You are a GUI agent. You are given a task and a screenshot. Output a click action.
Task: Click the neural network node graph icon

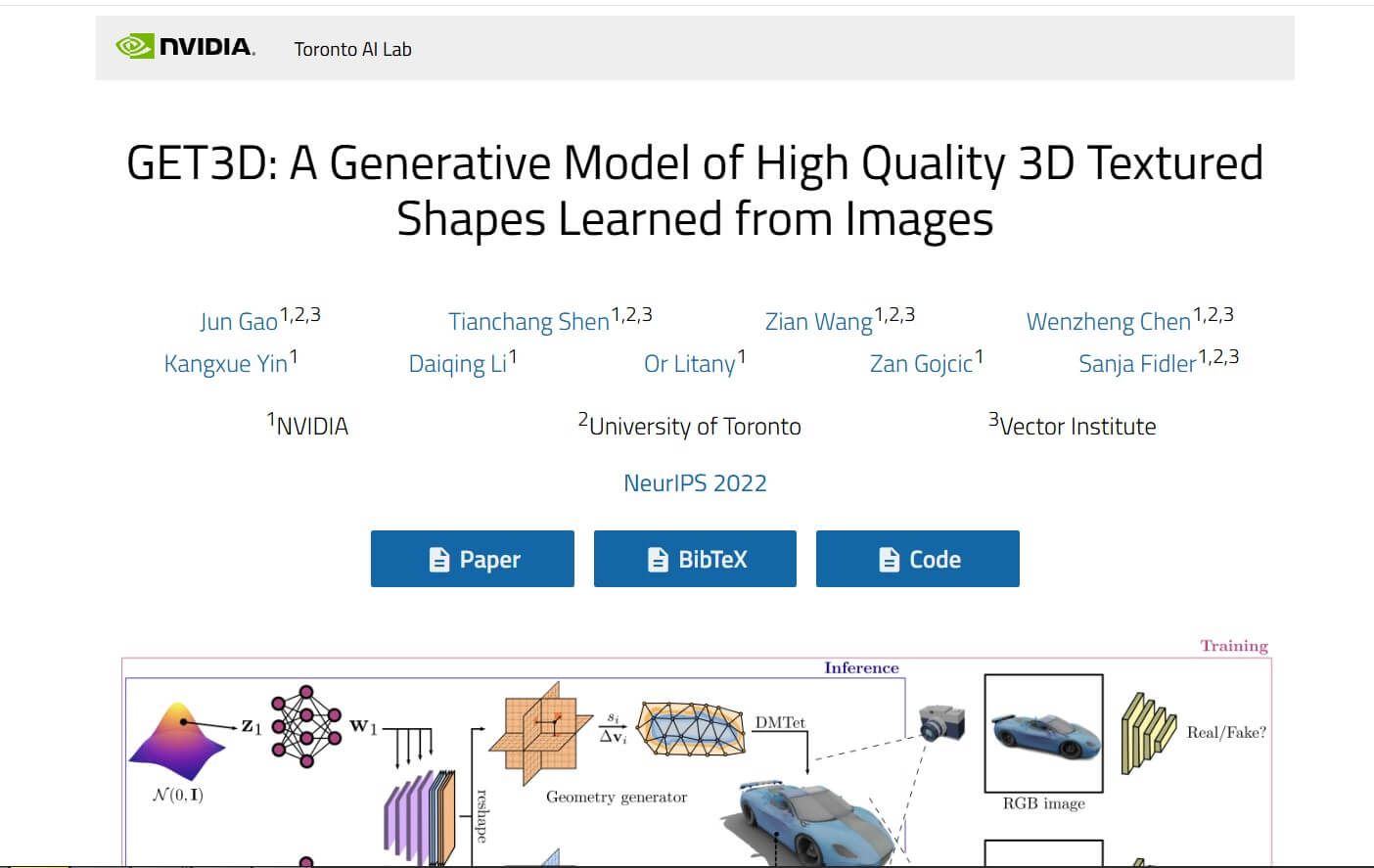tap(306, 725)
